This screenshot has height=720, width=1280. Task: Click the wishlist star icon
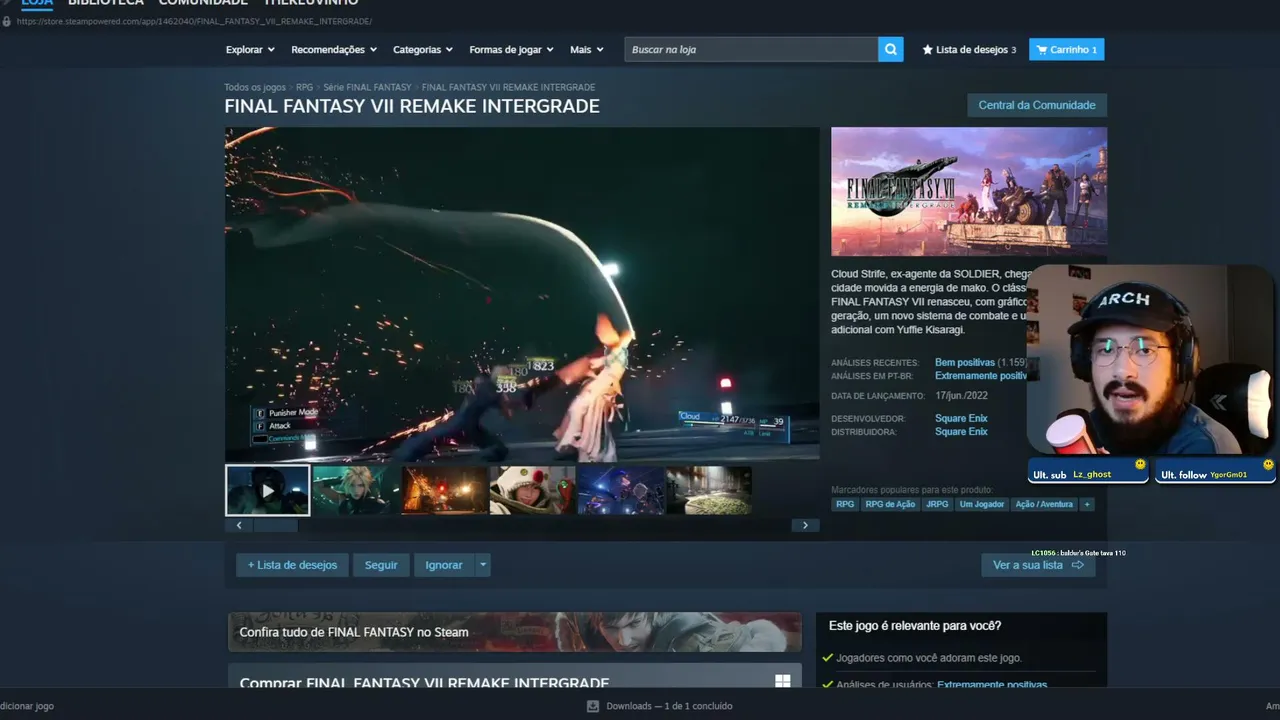(x=927, y=49)
